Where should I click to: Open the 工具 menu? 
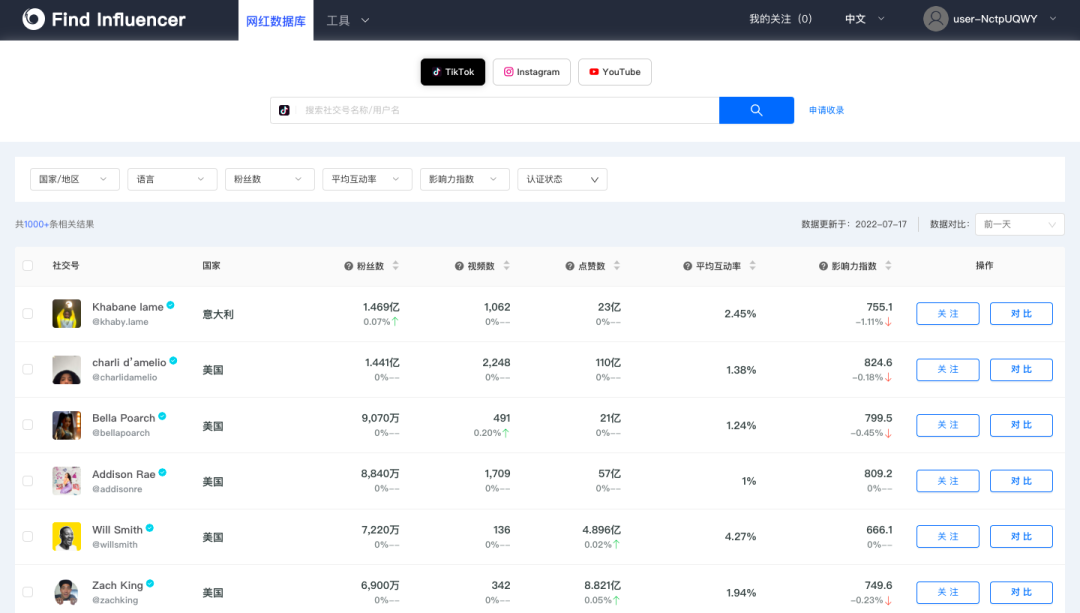pyautogui.click(x=347, y=21)
